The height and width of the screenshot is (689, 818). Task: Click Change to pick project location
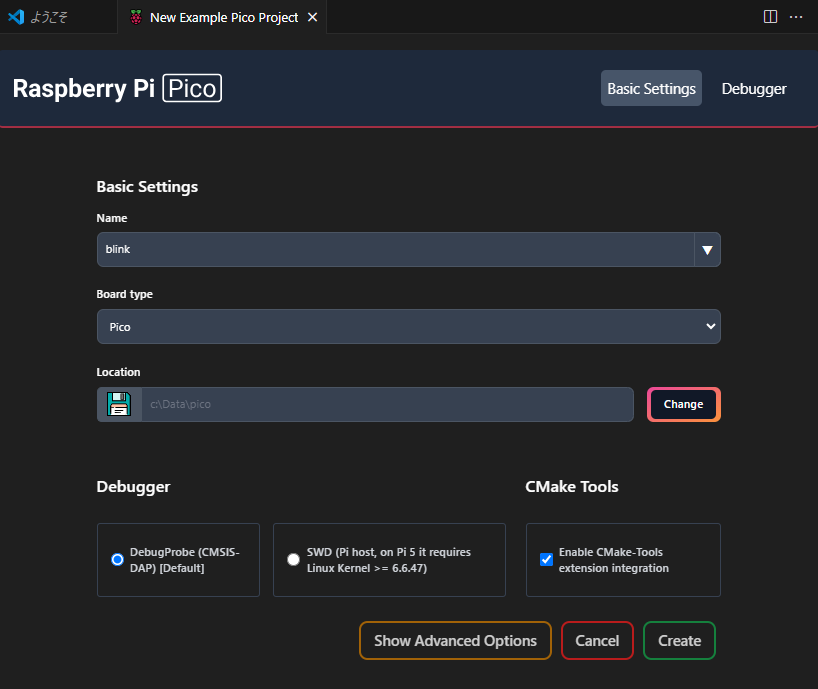683,404
